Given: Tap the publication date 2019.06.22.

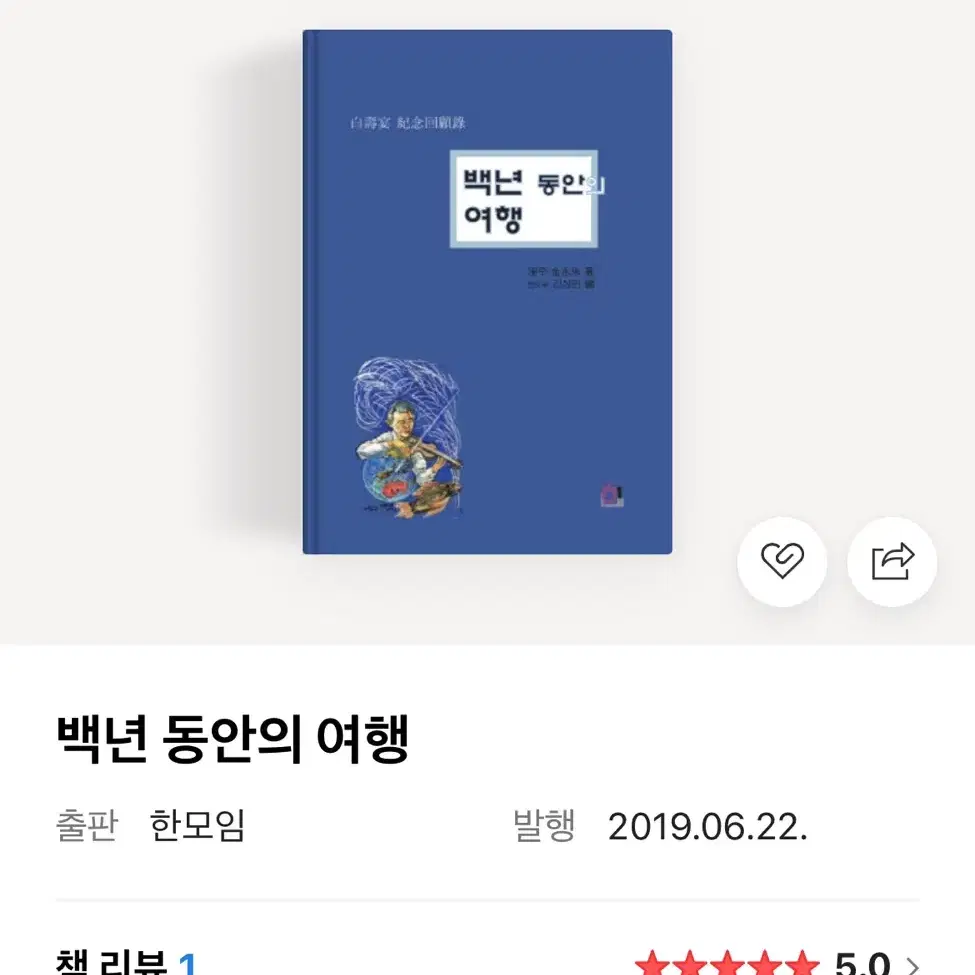Looking at the screenshot, I should [708, 828].
